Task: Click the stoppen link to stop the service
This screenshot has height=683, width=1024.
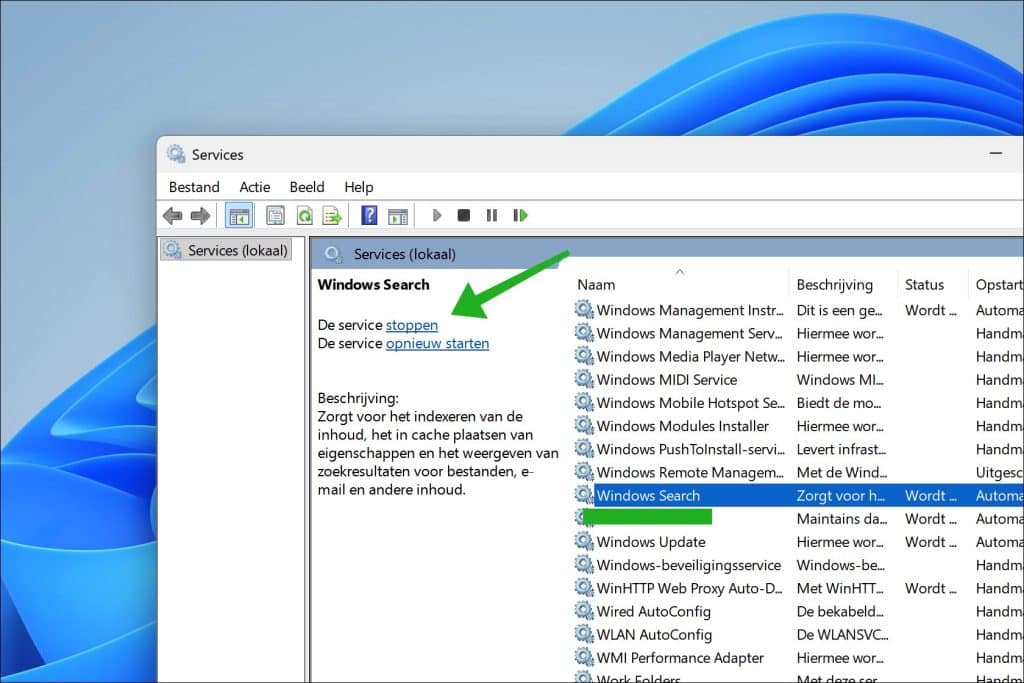Action: (x=412, y=324)
